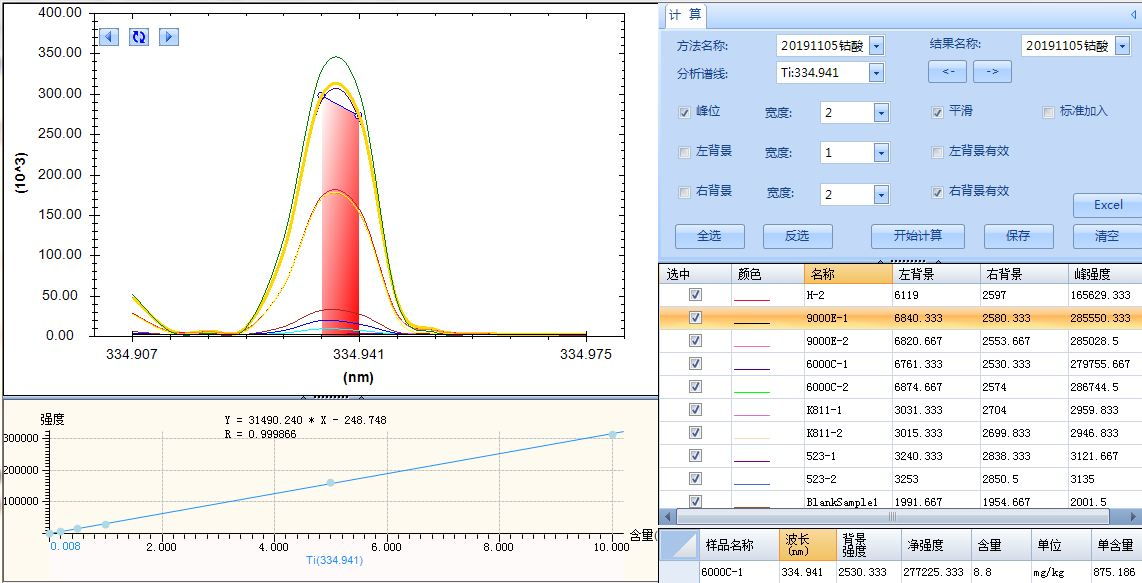The image size is (1142, 583).
Task: Enable the 左背景 checkbox
Action: [685, 152]
